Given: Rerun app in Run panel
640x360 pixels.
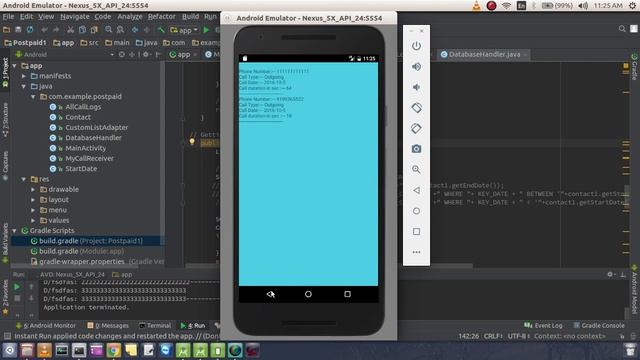Looking at the screenshot, I should click(17, 287).
